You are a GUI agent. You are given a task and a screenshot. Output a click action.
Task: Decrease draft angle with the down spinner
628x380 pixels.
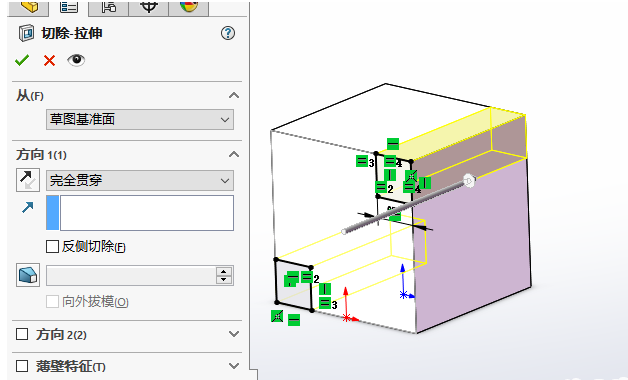point(224,280)
